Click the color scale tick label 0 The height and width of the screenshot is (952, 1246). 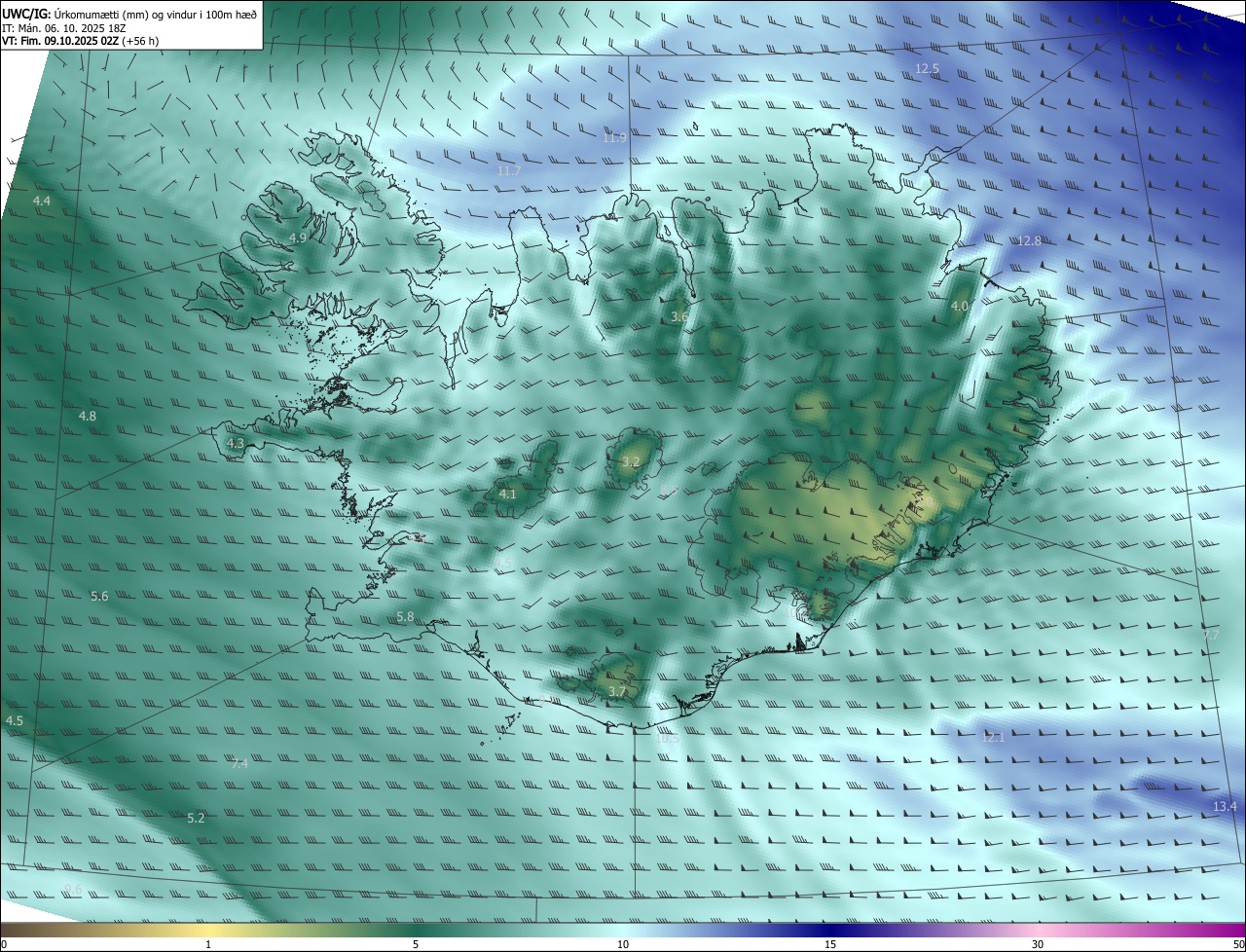pos(4,944)
